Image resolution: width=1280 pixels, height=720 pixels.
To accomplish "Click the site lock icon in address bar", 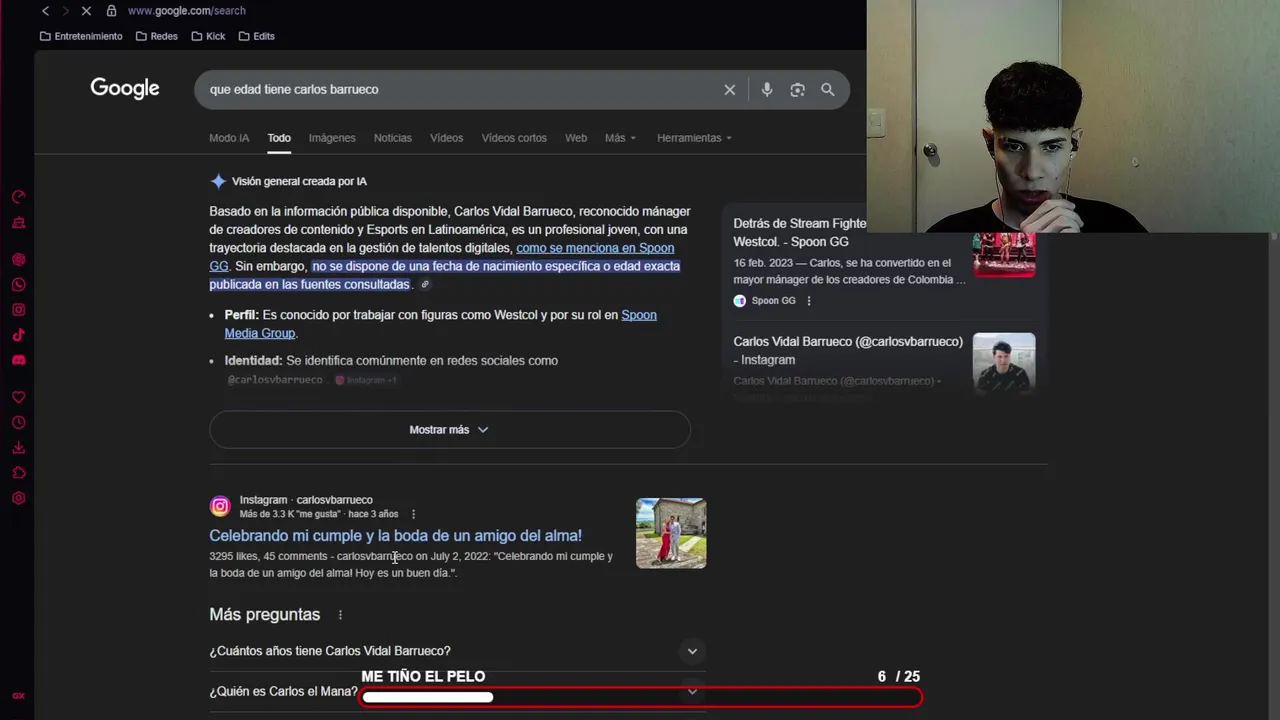I will pos(111,11).
